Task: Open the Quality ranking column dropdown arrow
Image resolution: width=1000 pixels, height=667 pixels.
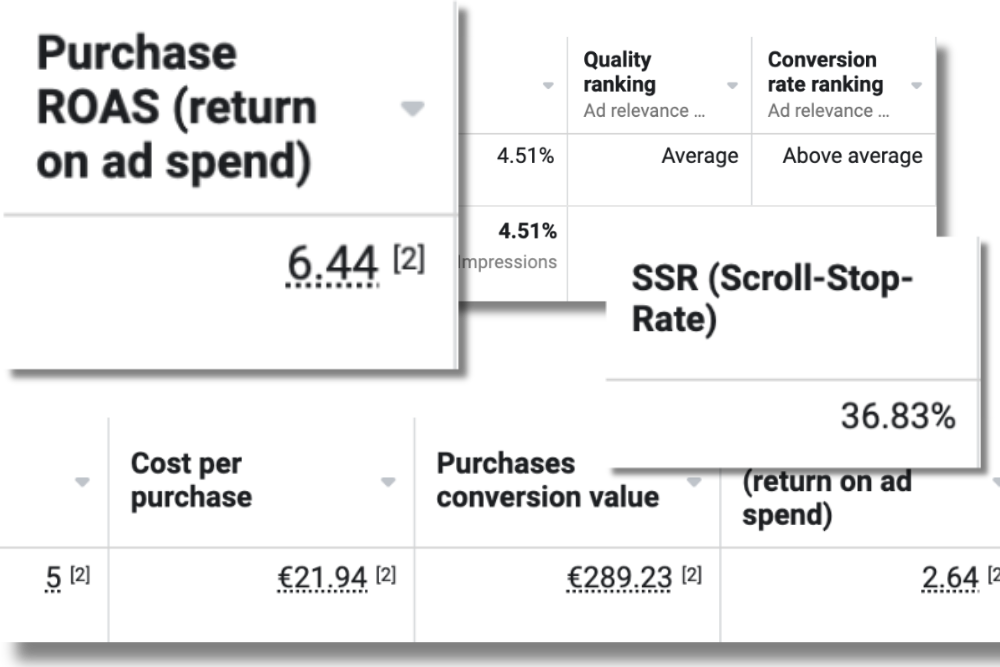Action: pos(732,85)
